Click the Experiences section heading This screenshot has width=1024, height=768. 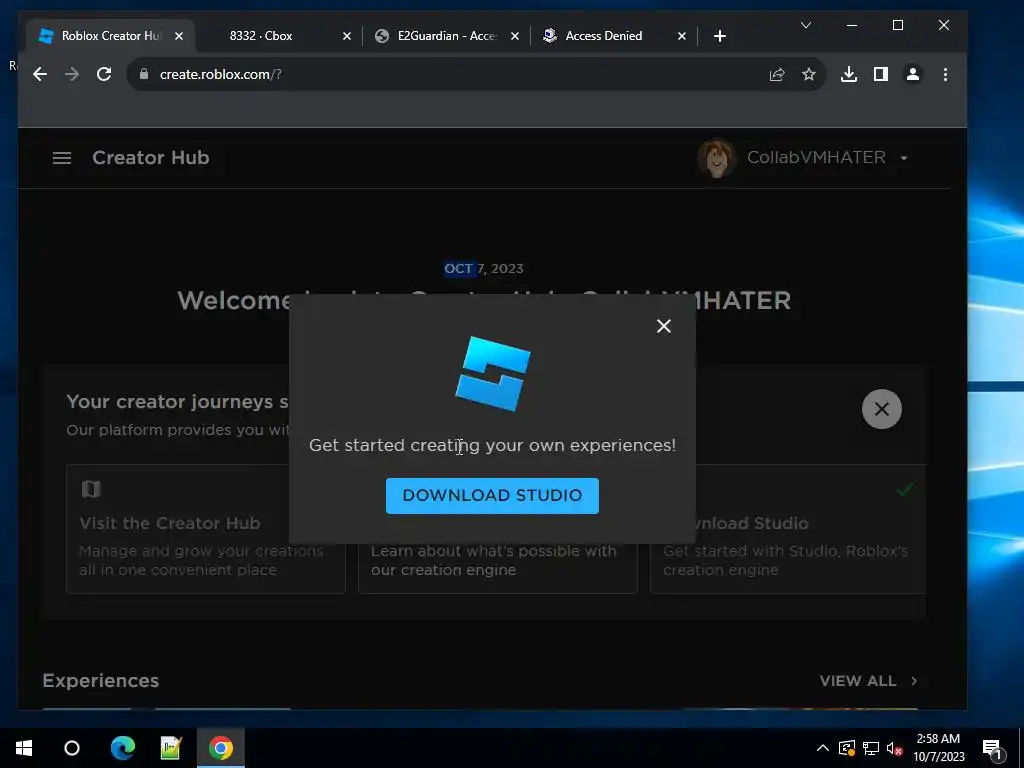tap(101, 680)
